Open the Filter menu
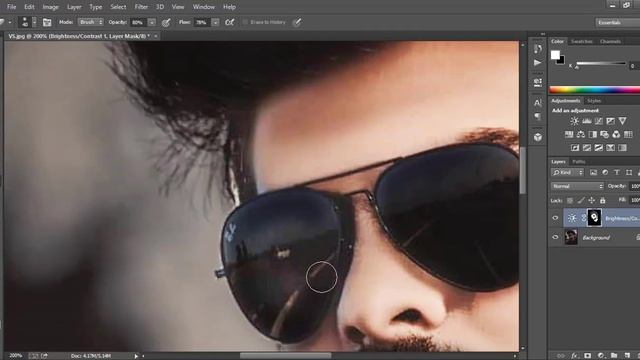 (x=141, y=7)
